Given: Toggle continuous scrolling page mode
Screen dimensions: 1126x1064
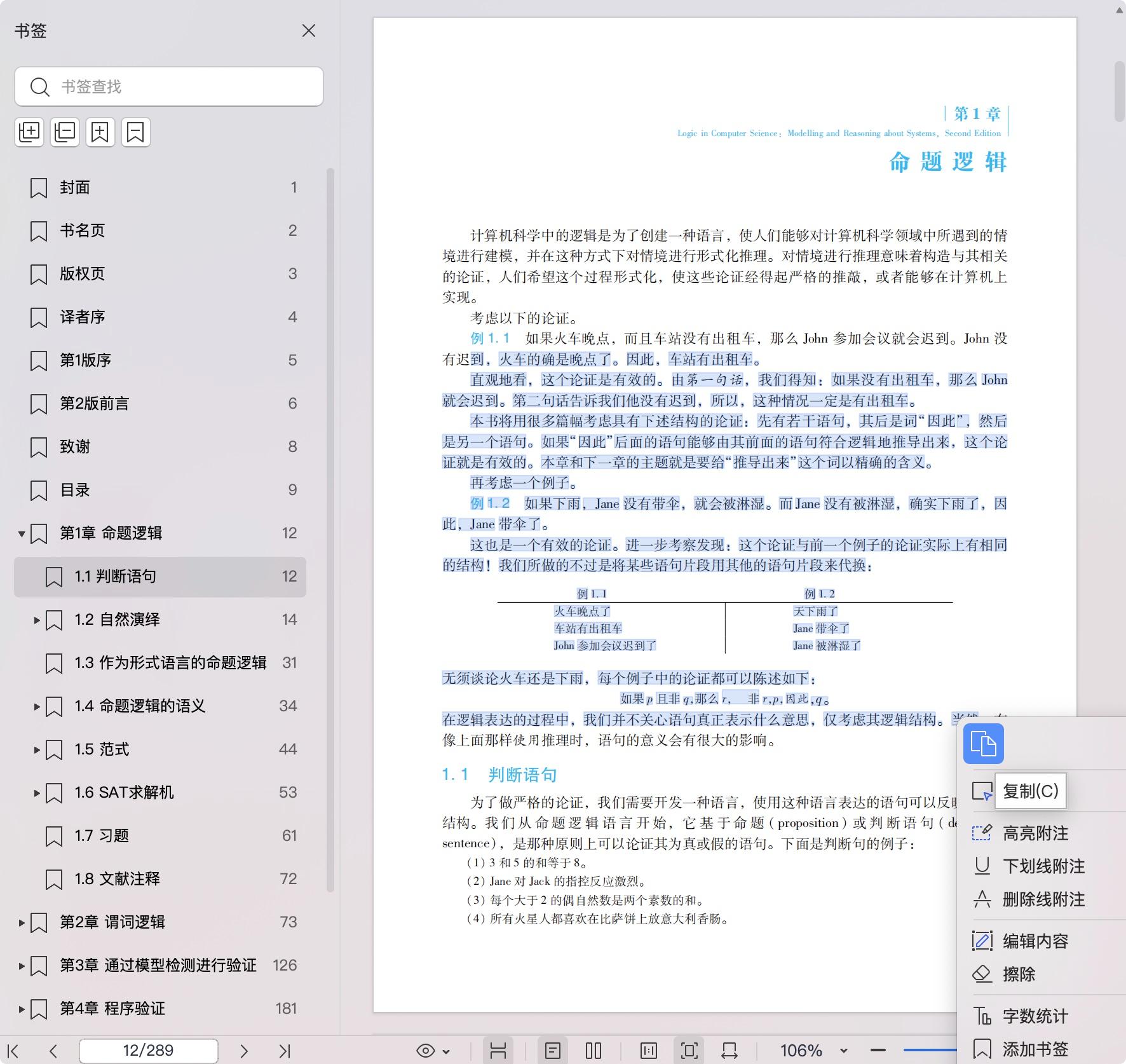Looking at the screenshot, I should [x=499, y=1050].
